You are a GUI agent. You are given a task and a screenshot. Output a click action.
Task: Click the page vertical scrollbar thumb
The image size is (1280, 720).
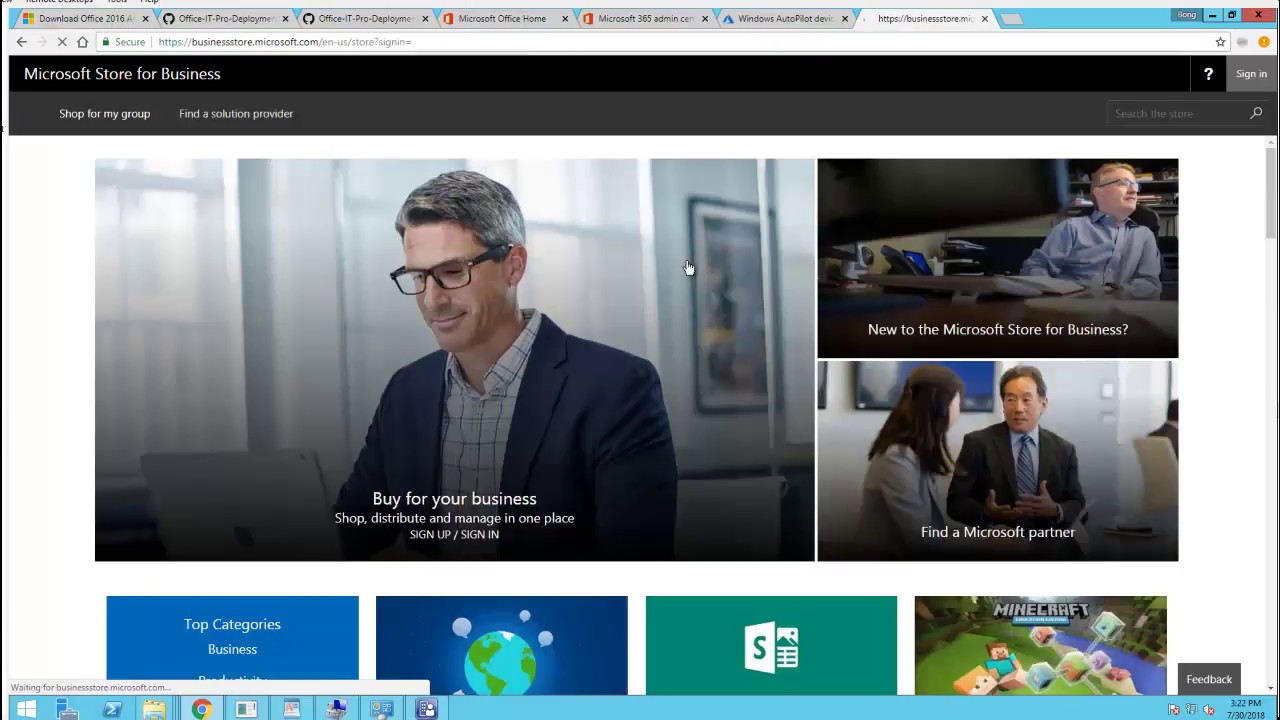1271,192
